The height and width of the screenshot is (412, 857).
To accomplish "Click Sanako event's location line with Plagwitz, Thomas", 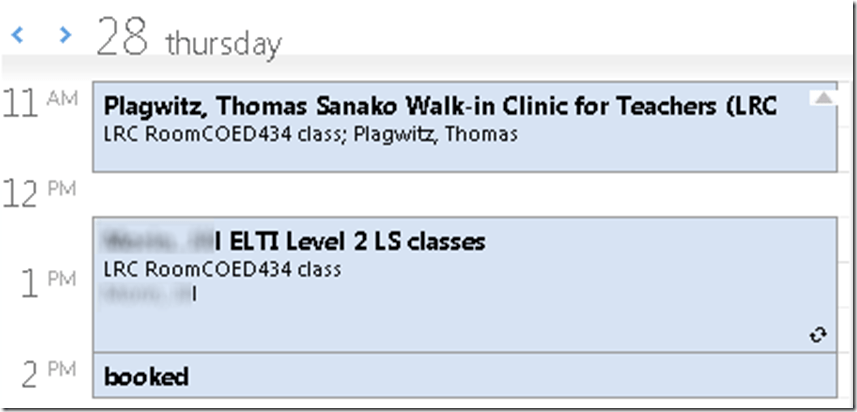I will 310,134.
